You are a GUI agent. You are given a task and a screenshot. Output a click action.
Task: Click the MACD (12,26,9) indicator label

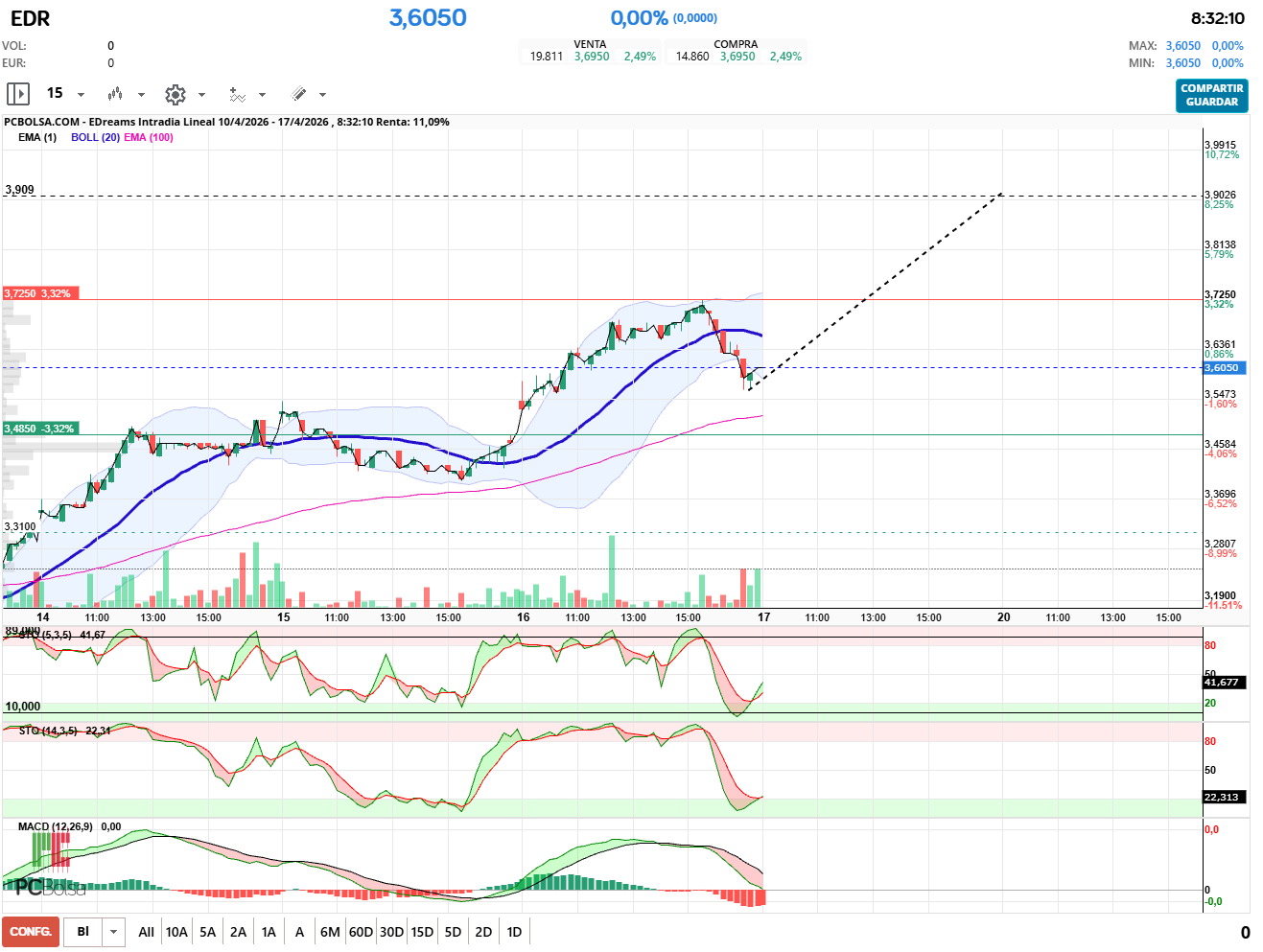point(56,826)
